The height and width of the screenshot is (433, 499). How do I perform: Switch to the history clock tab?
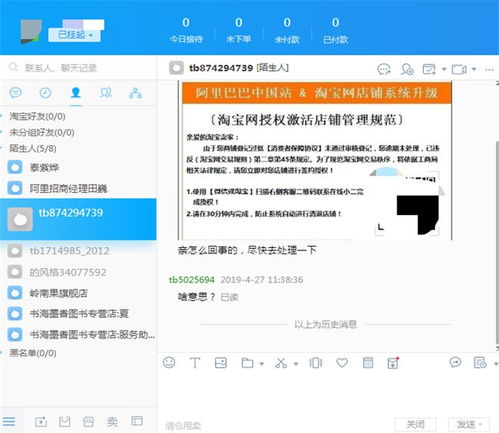[45, 92]
